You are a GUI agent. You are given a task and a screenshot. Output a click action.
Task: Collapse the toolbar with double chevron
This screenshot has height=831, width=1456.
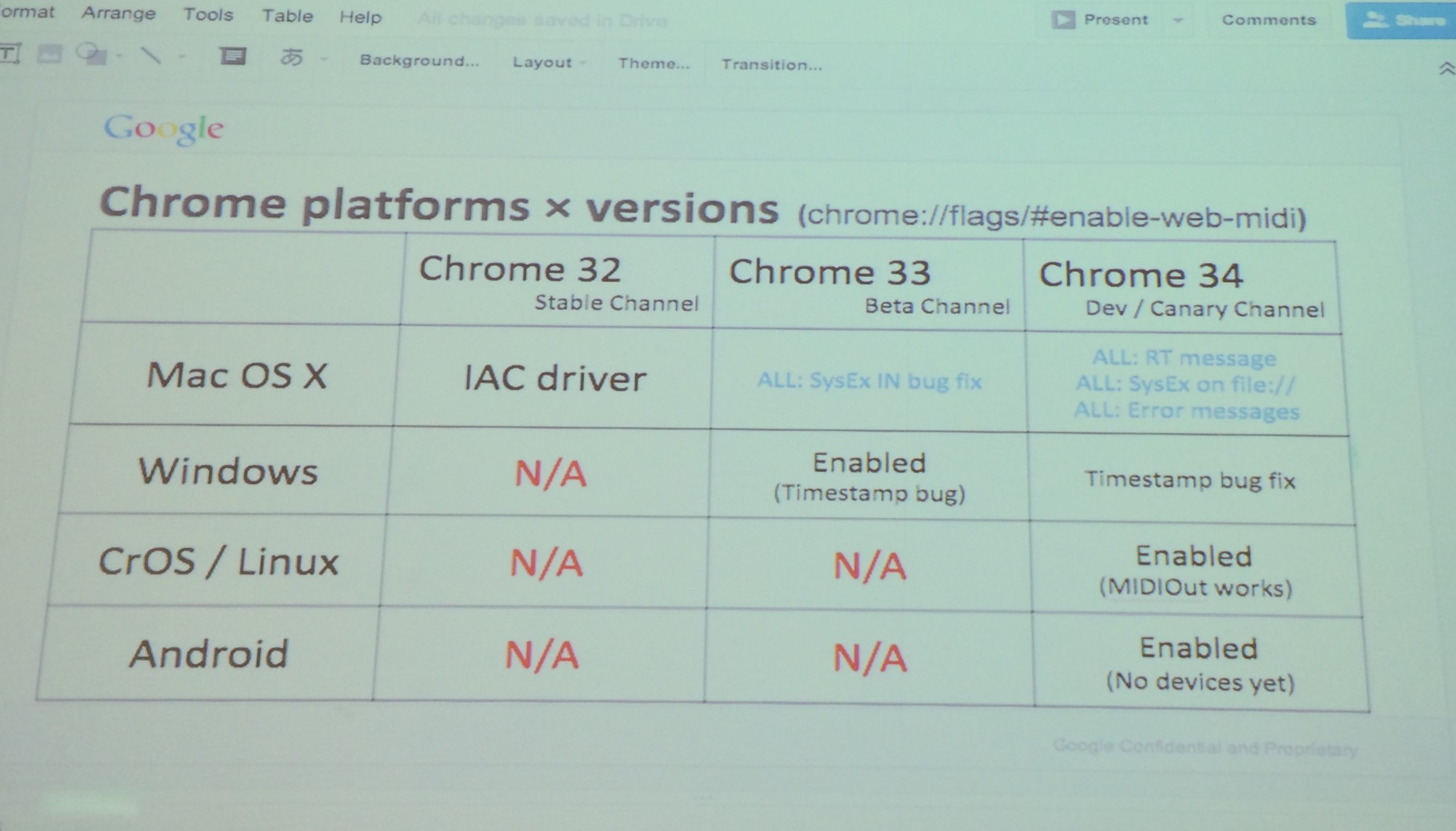point(1446,69)
